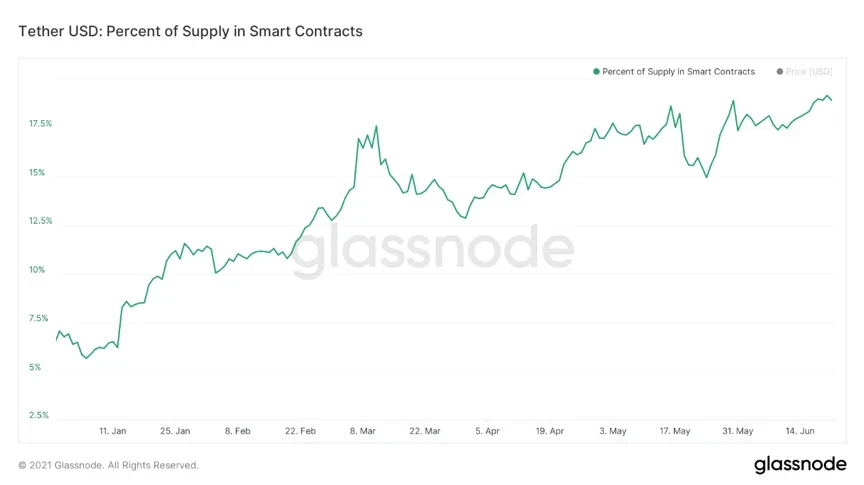Click the chart title Tether USD text
Screen dimensions: 864x485
coord(190,31)
